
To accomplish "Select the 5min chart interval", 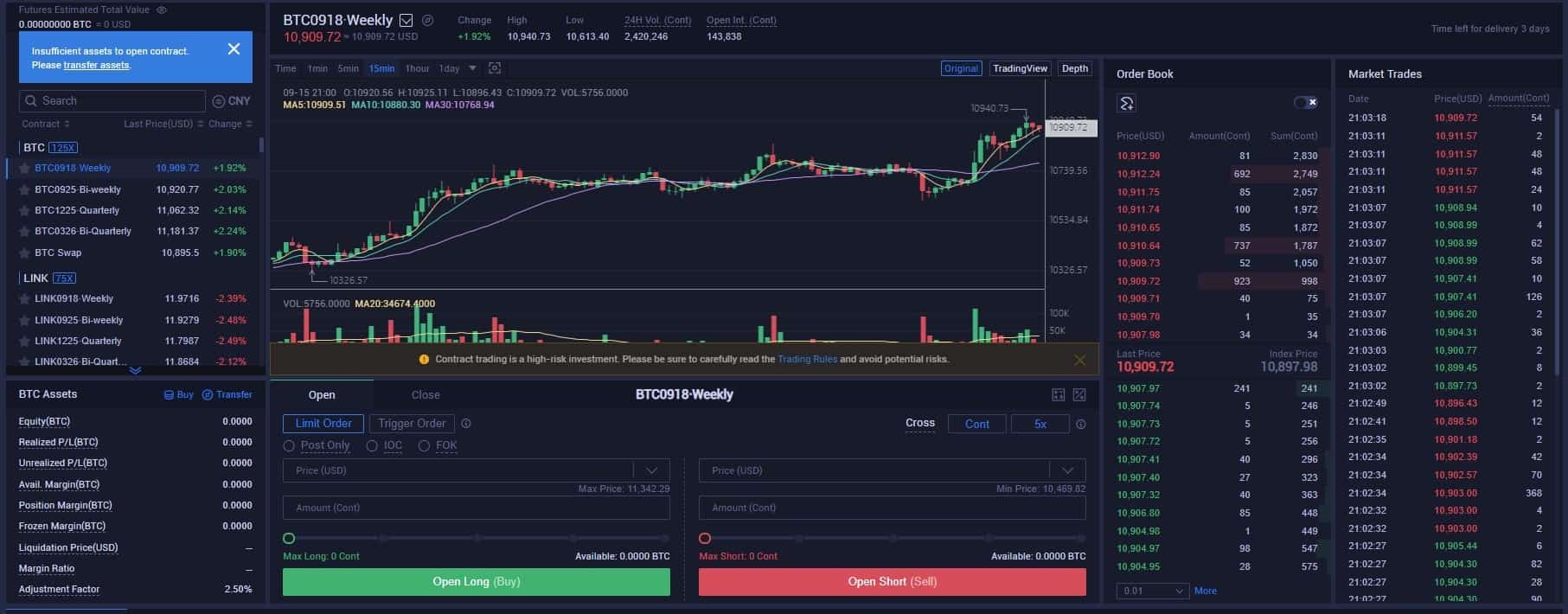I will pos(348,68).
